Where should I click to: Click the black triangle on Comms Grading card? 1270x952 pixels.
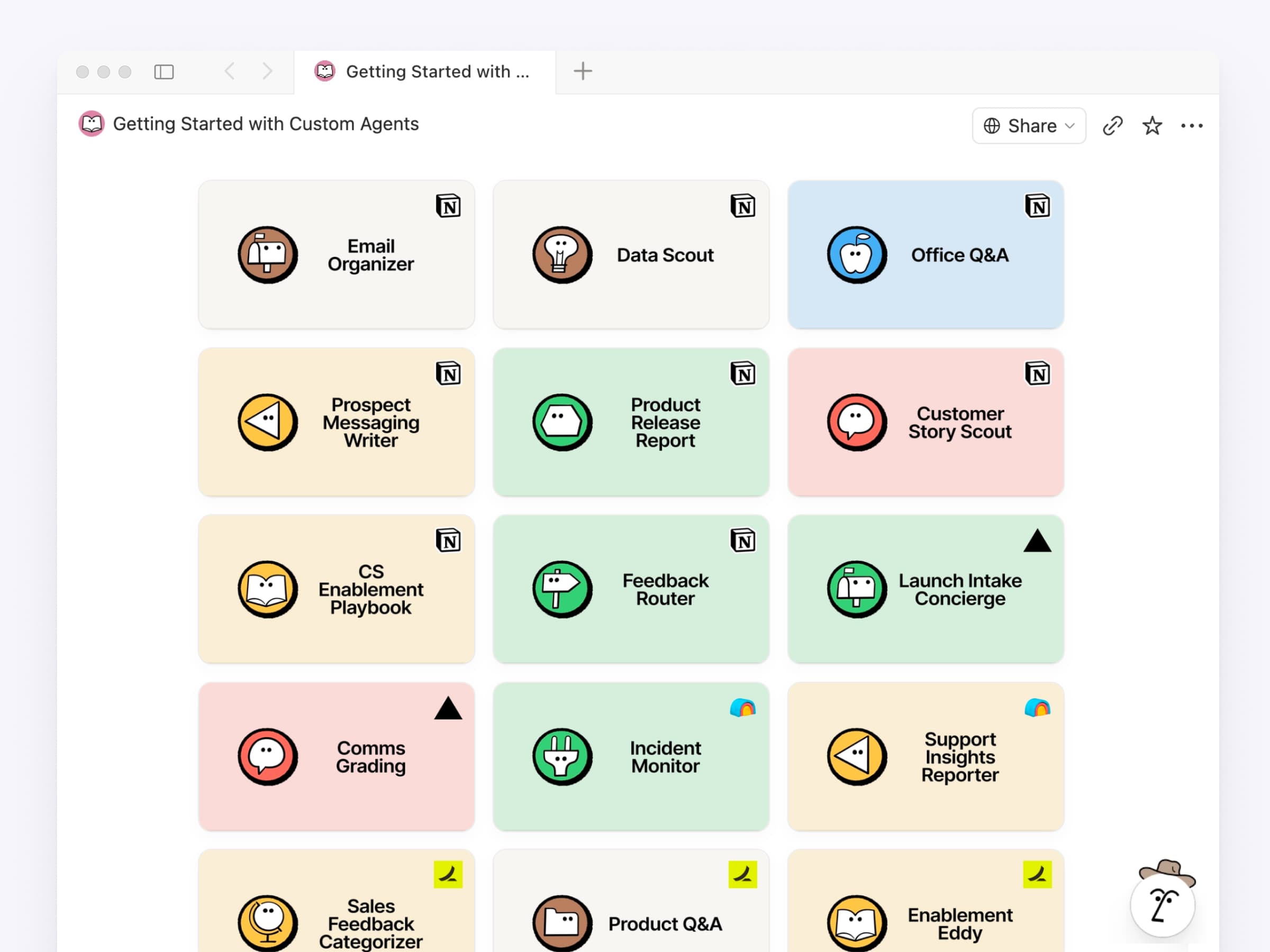point(448,708)
